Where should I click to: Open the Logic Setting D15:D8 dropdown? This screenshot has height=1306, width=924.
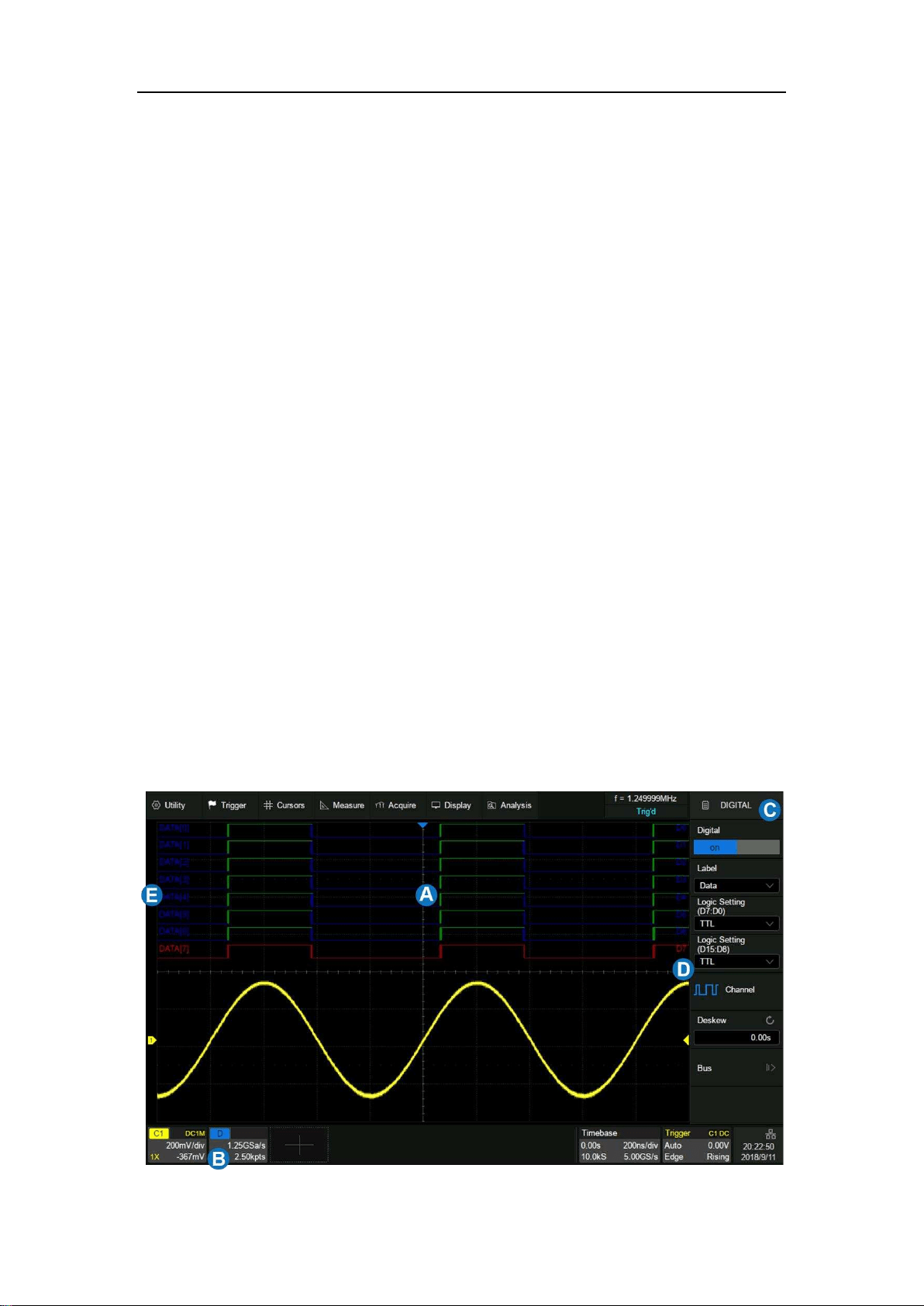pos(736,961)
